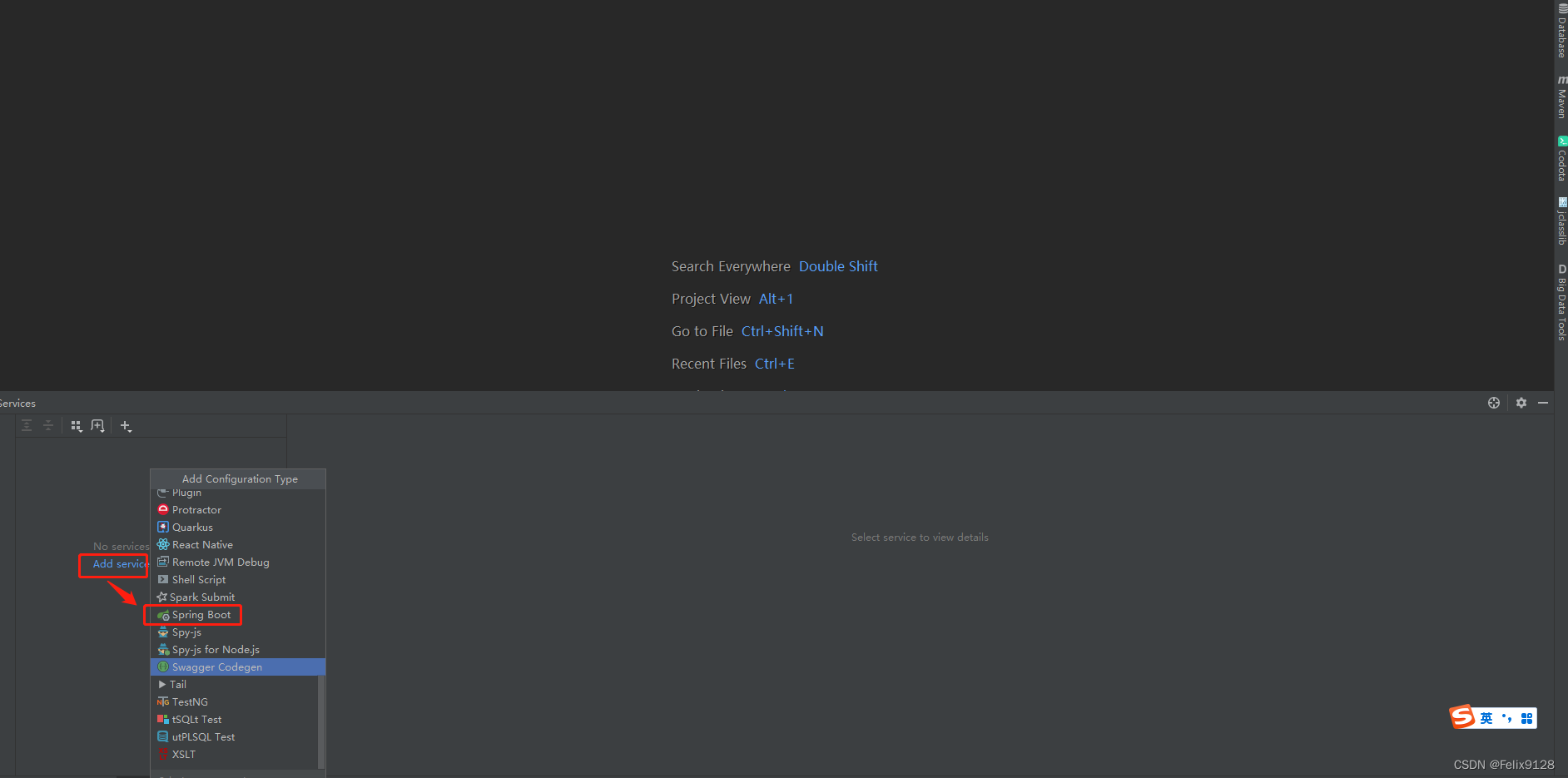Select Spy-js configuration type
1568x778 pixels.
coord(237,632)
